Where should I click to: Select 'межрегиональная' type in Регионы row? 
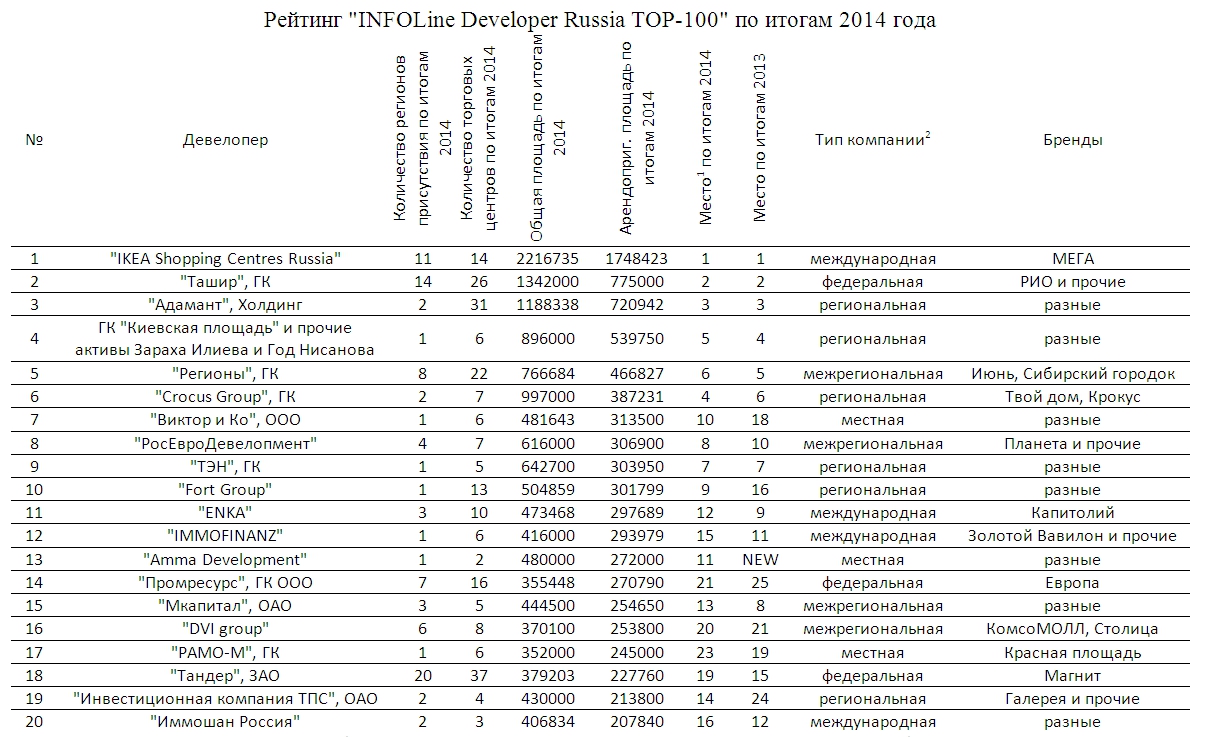[873, 374]
